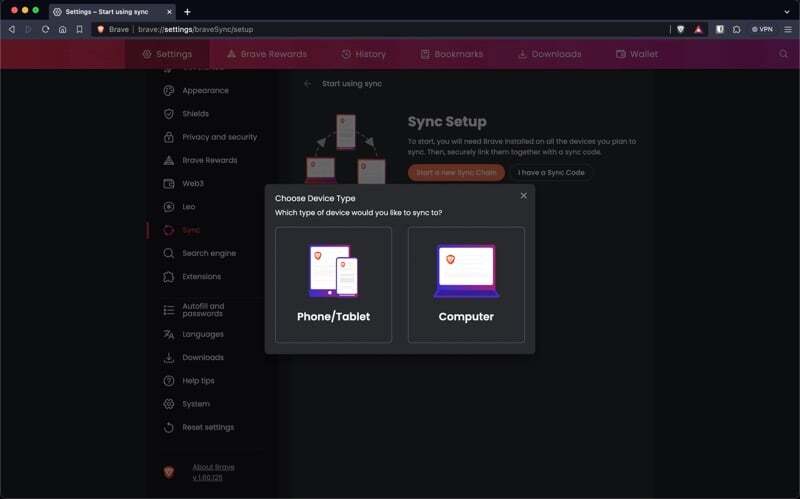Close the Choose Device Type dialog
The width and height of the screenshot is (800, 499).
(x=523, y=196)
